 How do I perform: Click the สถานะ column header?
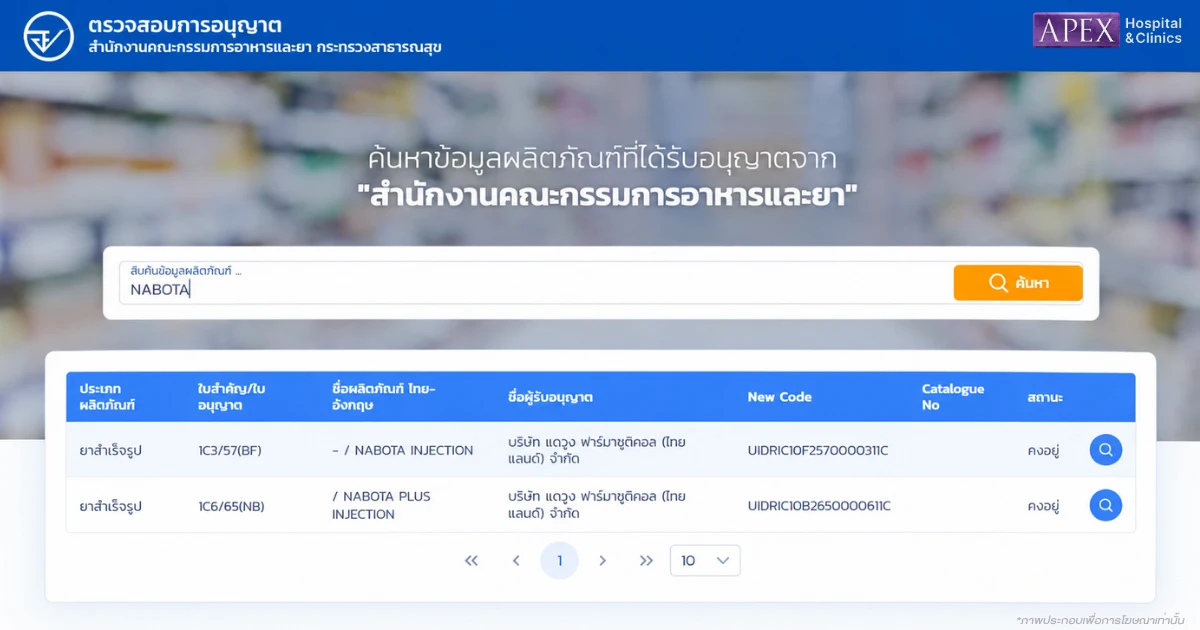[1045, 397]
